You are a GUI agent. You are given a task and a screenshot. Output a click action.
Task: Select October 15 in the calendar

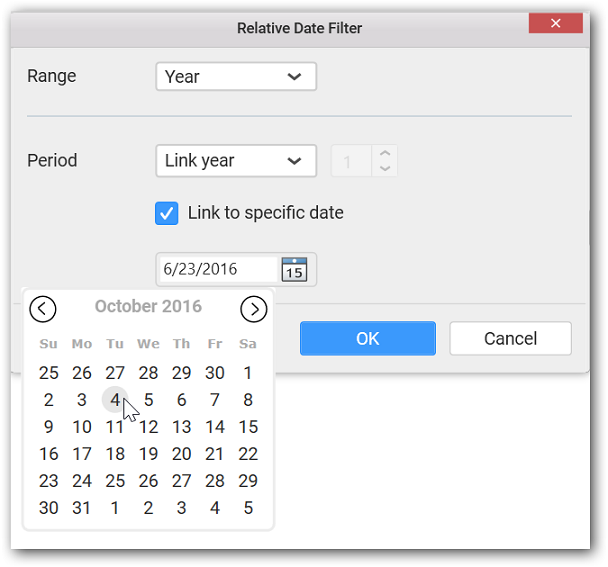tap(248, 427)
